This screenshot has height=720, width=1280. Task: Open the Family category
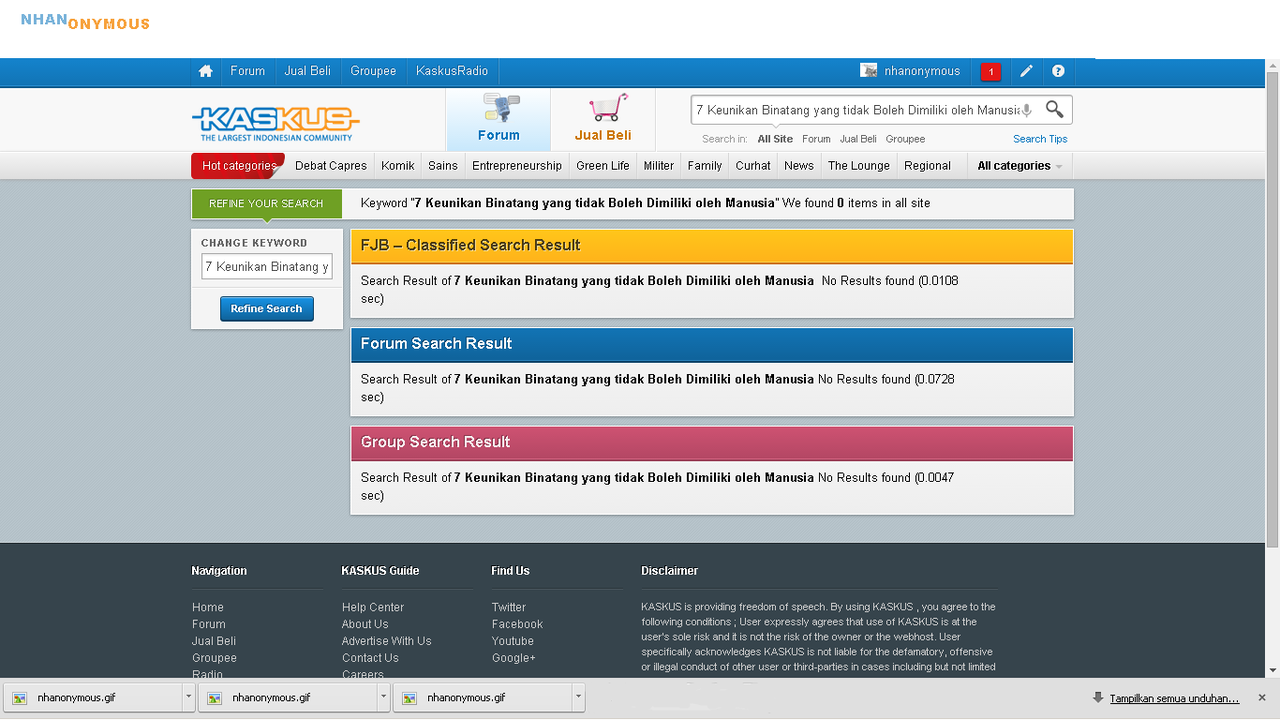[x=705, y=166]
